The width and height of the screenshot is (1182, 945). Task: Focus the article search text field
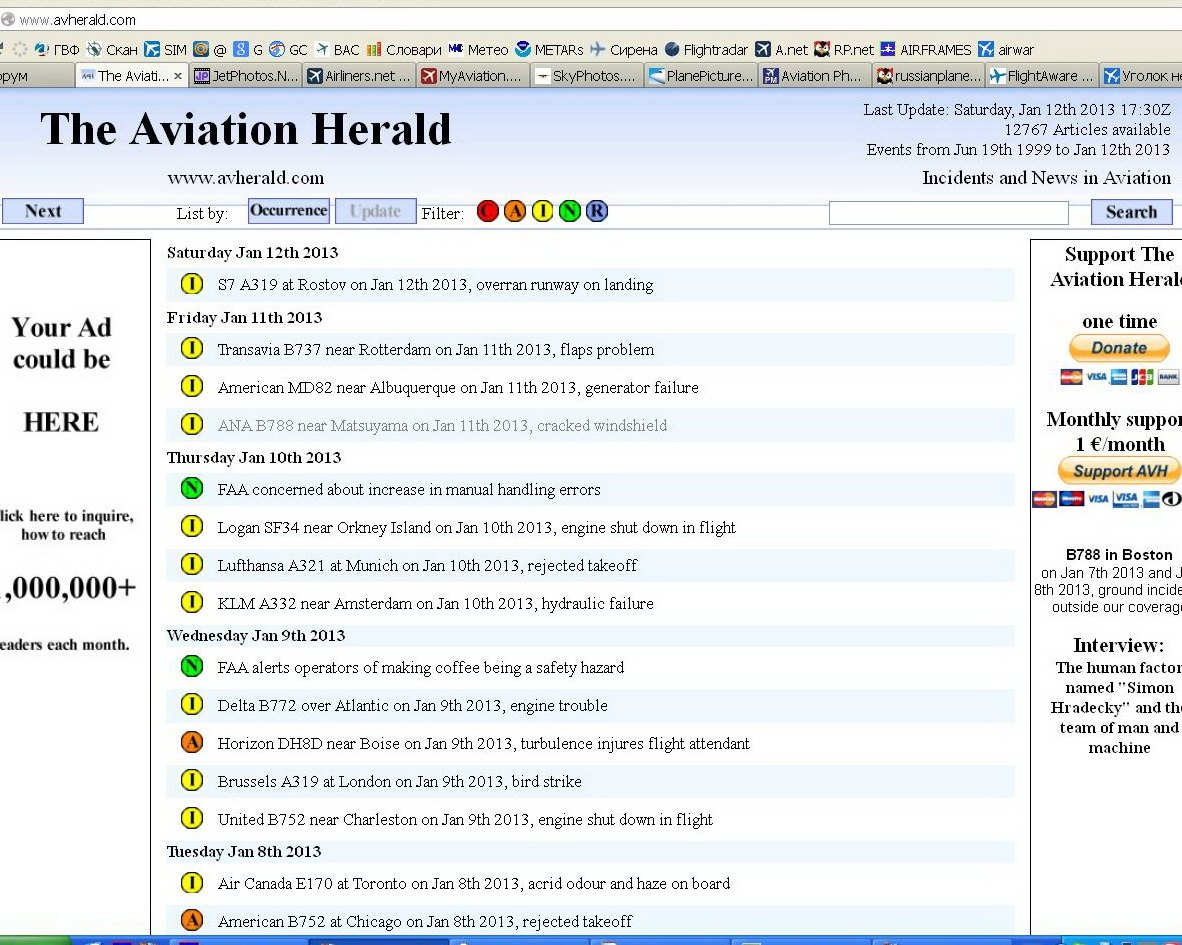point(948,213)
